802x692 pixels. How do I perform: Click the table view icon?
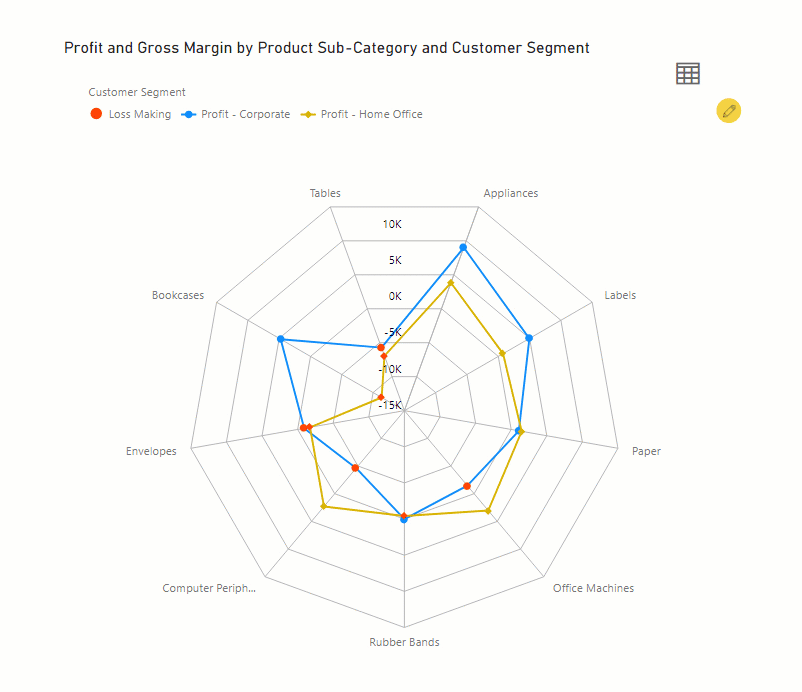click(688, 73)
